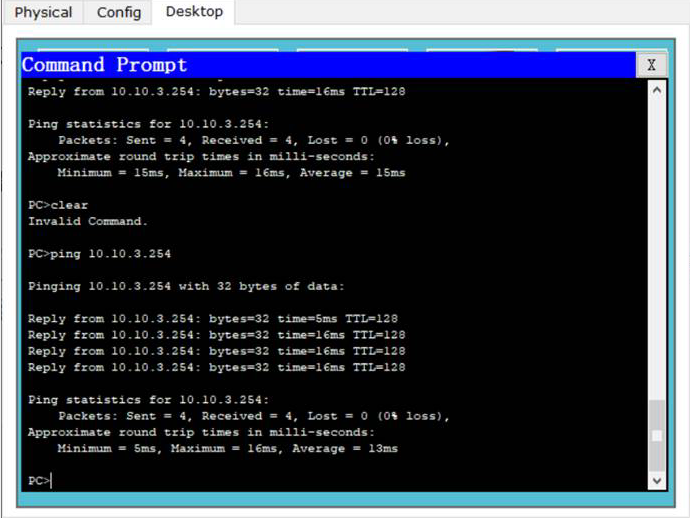Switch to the Physical tab
690x518 pixels.
tap(43, 12)
